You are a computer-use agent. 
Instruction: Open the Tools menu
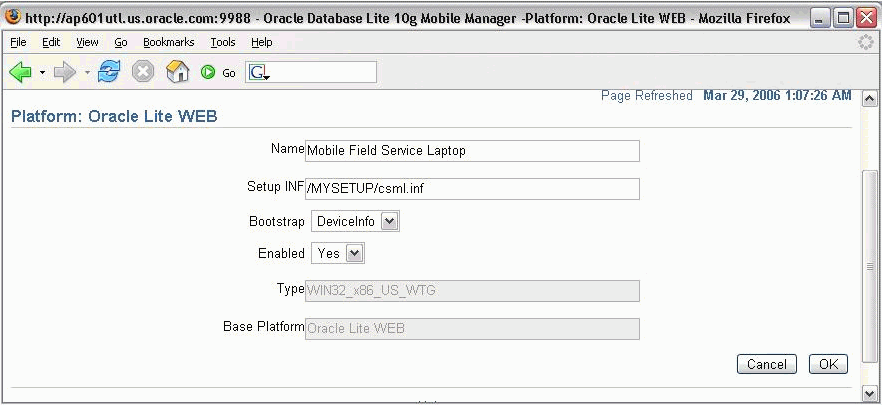tap(223, 42)
